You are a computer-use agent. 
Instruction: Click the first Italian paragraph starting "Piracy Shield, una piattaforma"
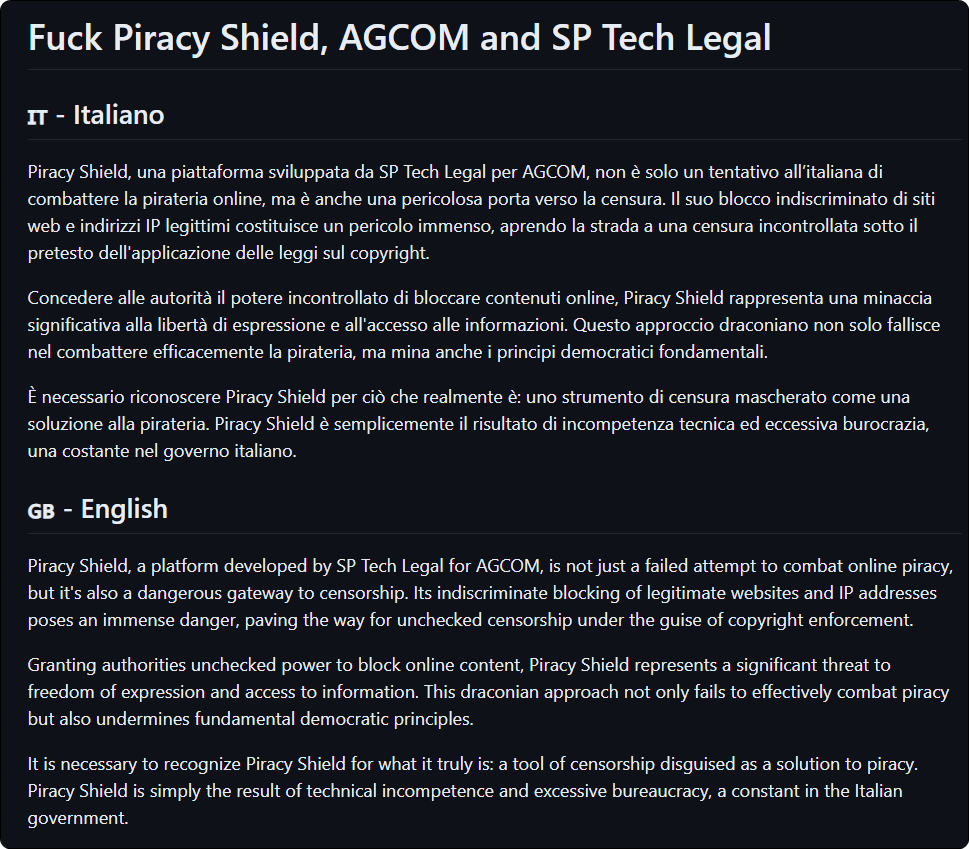(481, 212)
